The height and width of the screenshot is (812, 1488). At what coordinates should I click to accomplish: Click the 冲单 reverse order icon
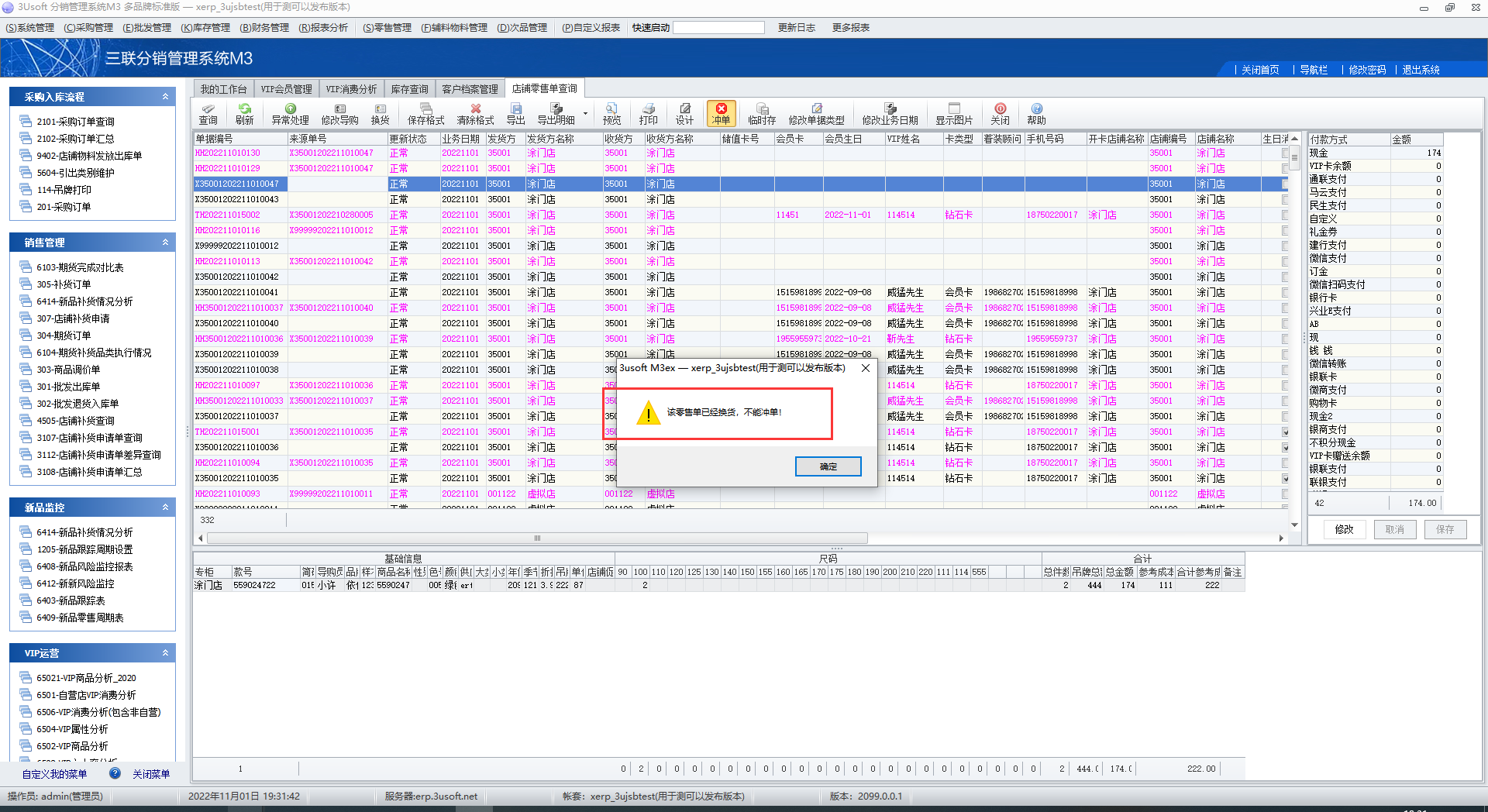722,114
